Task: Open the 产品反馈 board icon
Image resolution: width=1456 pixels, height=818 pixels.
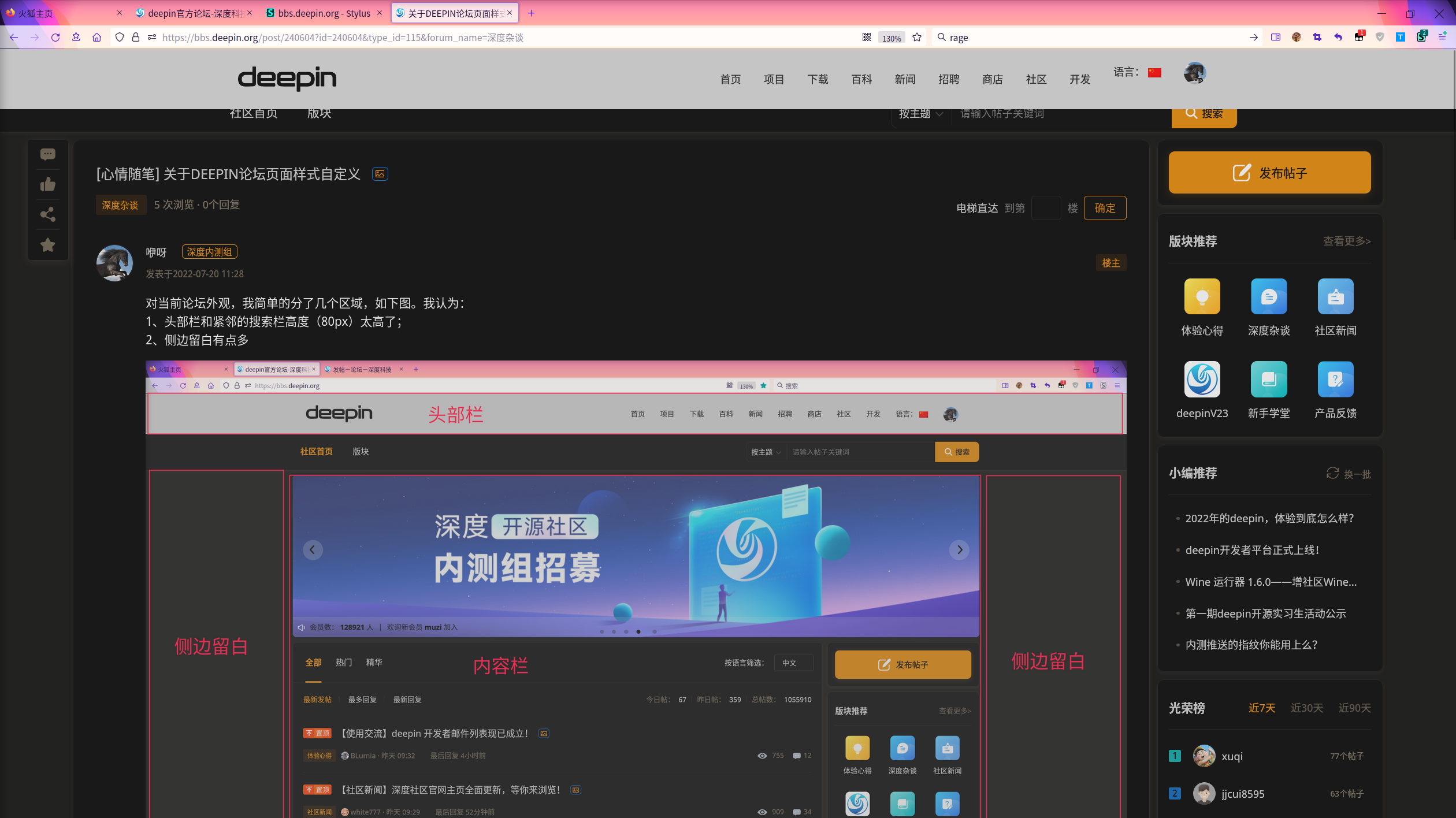Action: 1335,380
